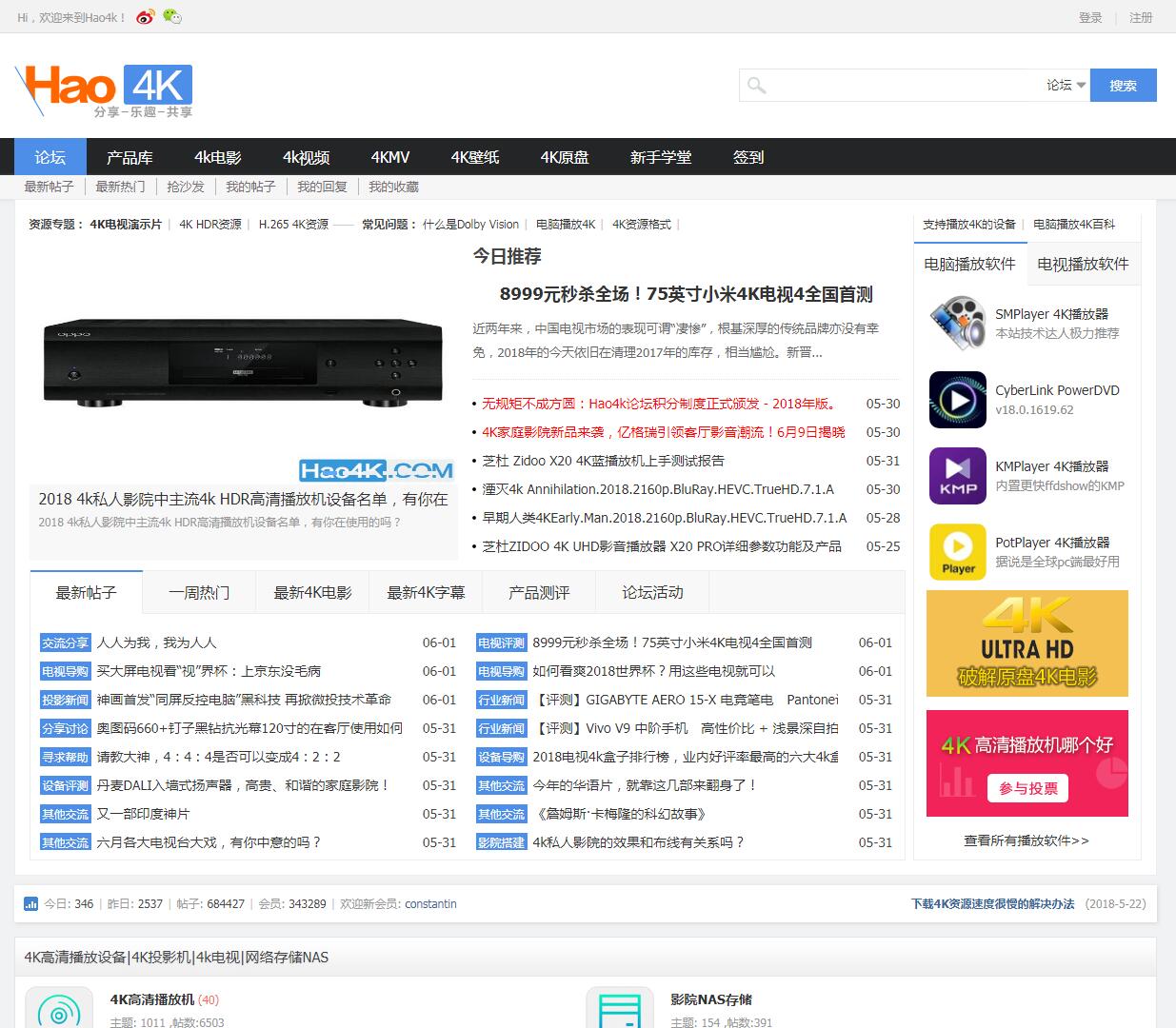The width and height of the screenshot is (1176, 1028).
Task: Open the 4KMV navigation item
Action: 390,157
